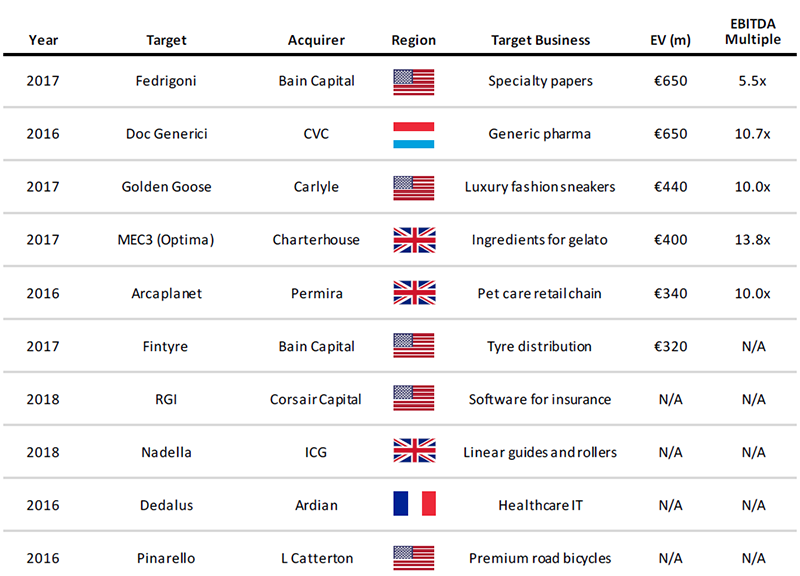Image resolution: width=800 pixels, height=576 pixels.
Task: Select the Pinarello target cell
Action: pos(166,558)
